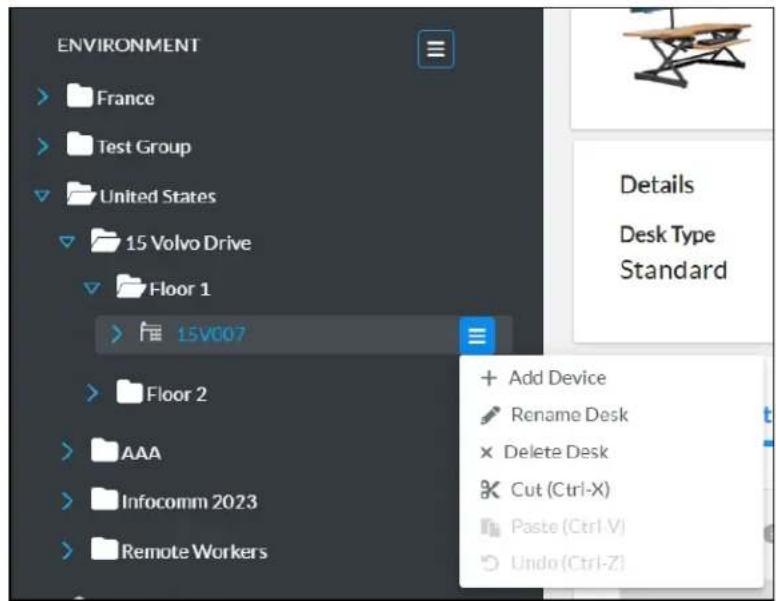This screenshot has width=776, height=601.
Task: Expand the Floor 2 node
Action: (92, 394)
